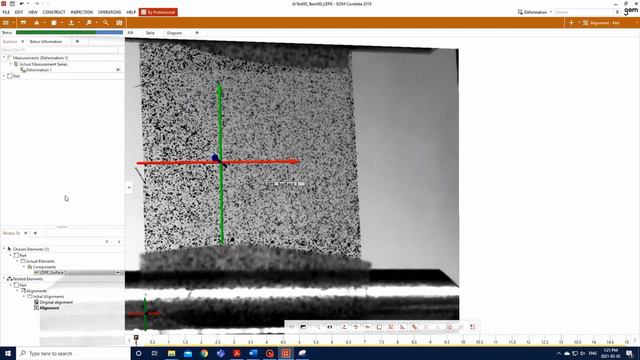Click into the top-right search field

click(x=584, y=12)
